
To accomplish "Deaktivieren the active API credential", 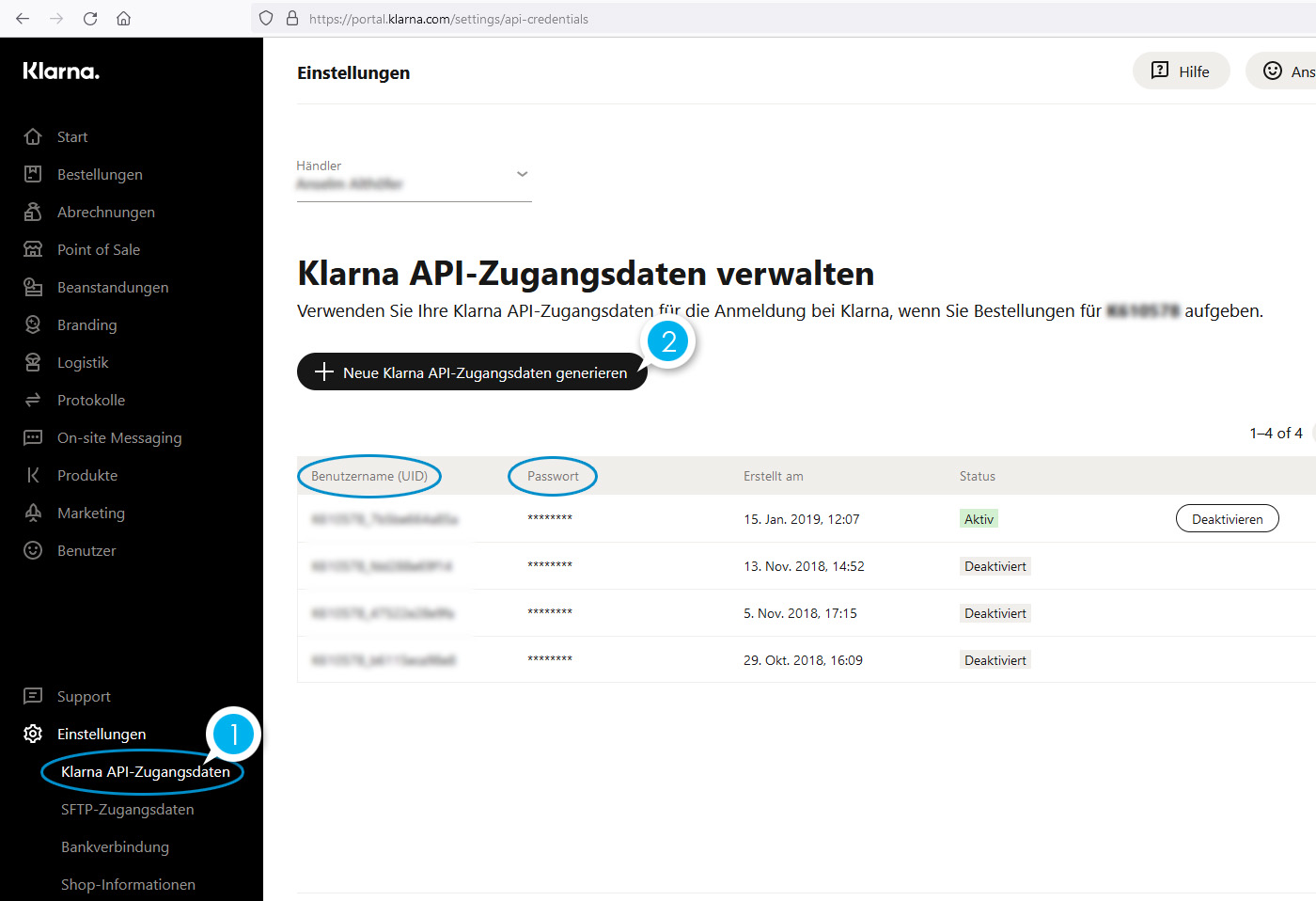I will 1227,518.
